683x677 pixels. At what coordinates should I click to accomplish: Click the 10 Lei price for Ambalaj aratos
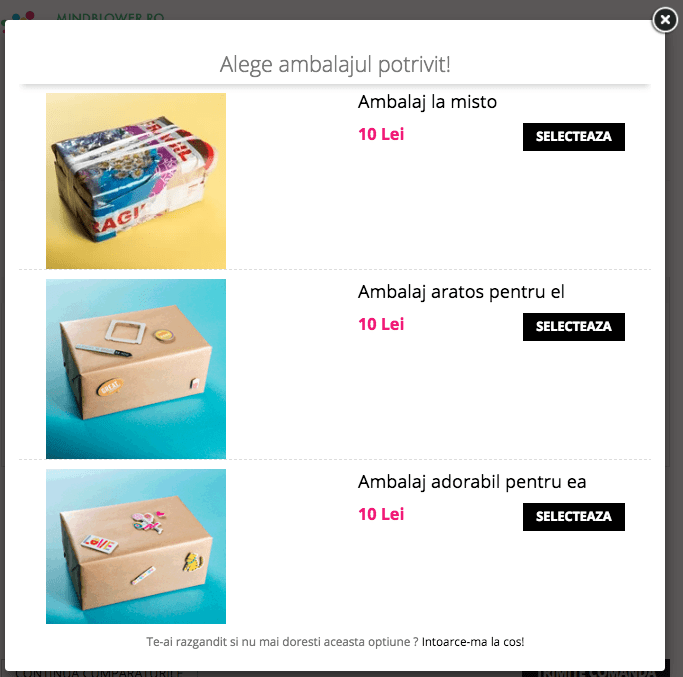381,324
